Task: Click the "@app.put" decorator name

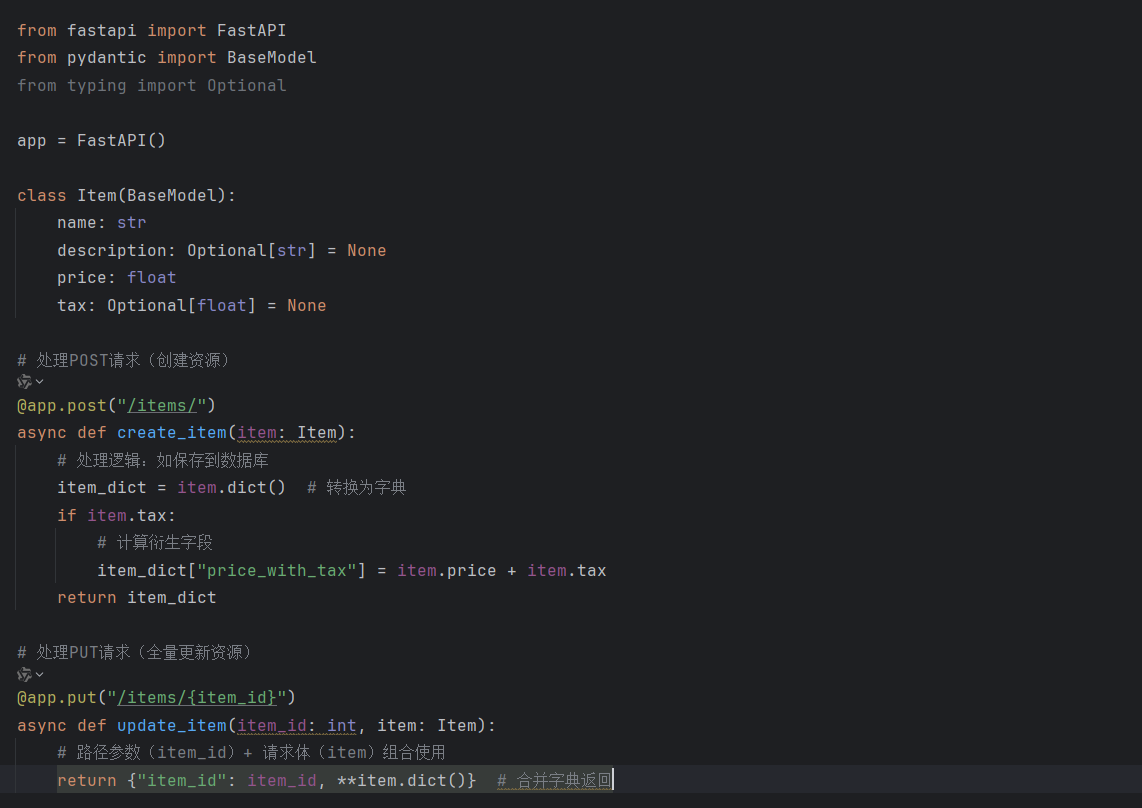Action: tap(57, 698)
